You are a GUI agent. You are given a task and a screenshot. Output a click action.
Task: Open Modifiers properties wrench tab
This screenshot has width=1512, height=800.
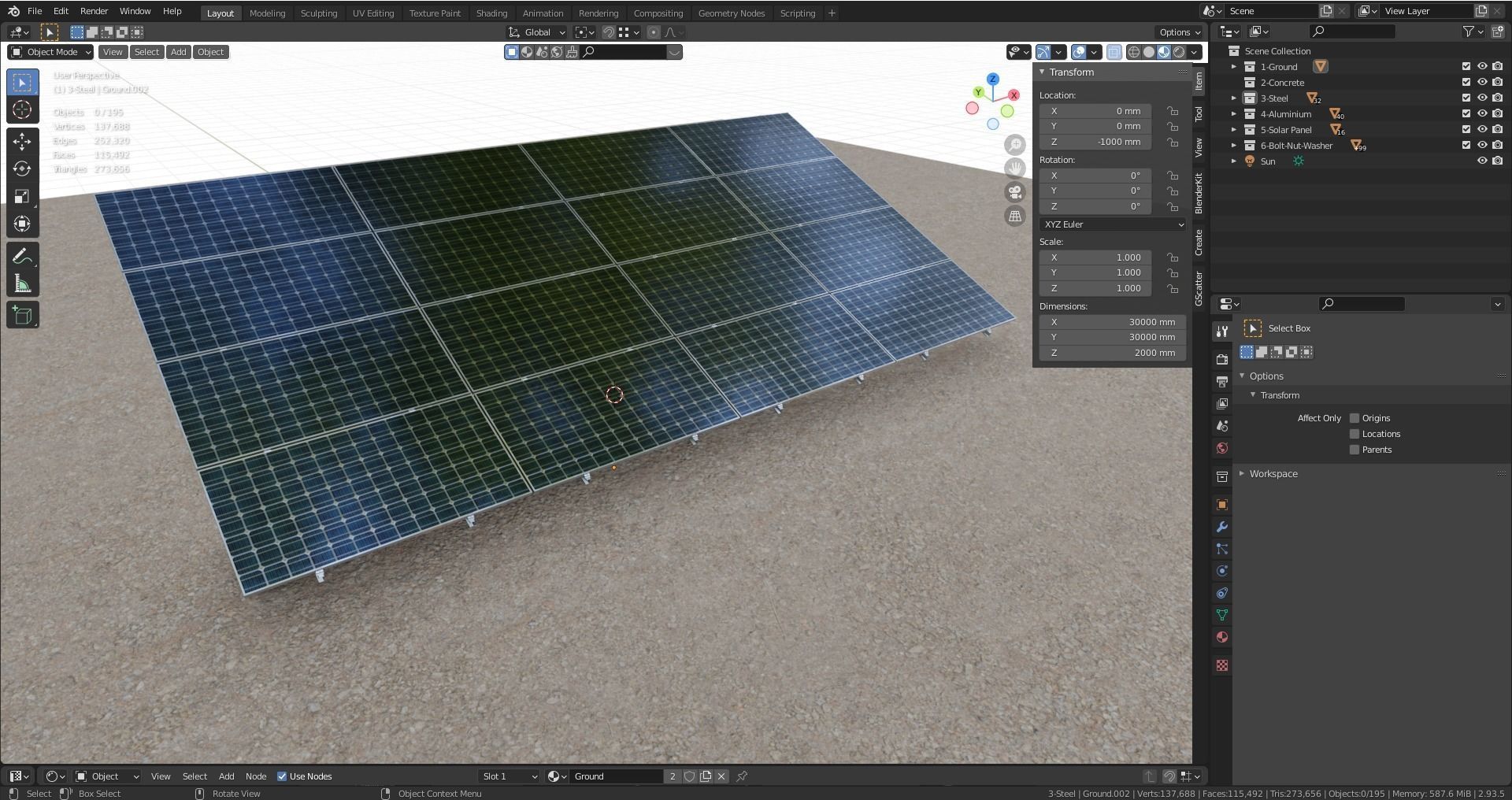(x=1222, y=527)
